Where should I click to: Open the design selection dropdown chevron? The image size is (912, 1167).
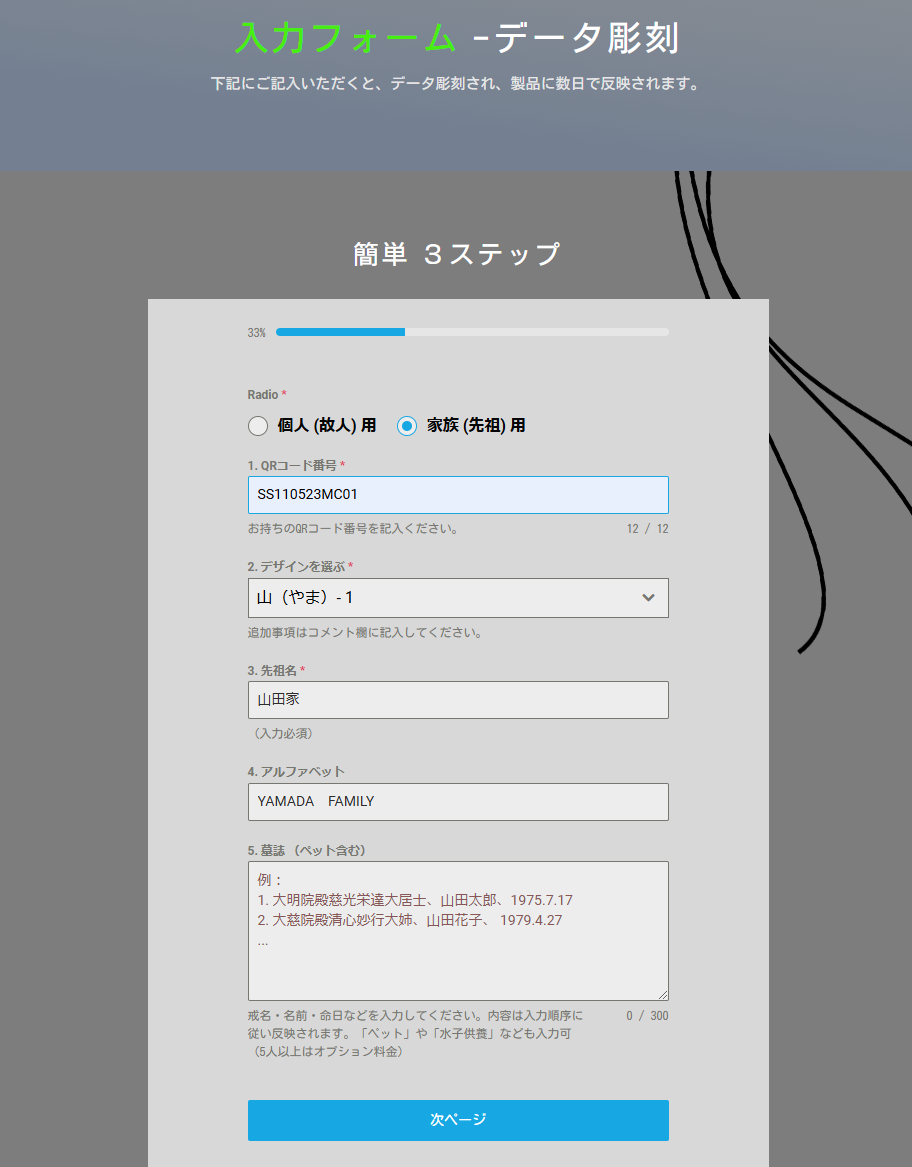click(652, 597)
